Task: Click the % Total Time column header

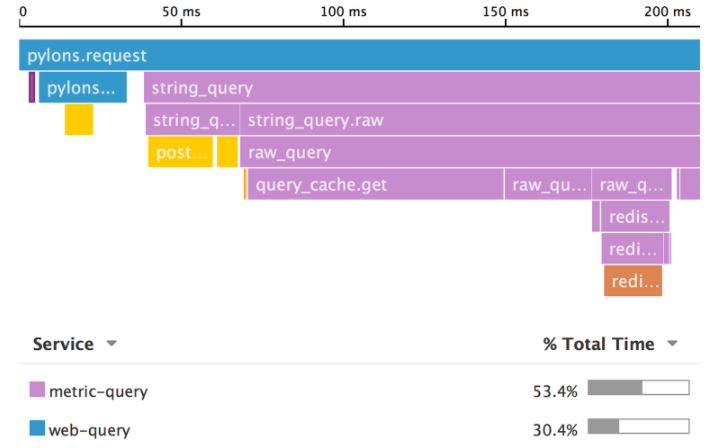Action: click(x=598, y=344)
